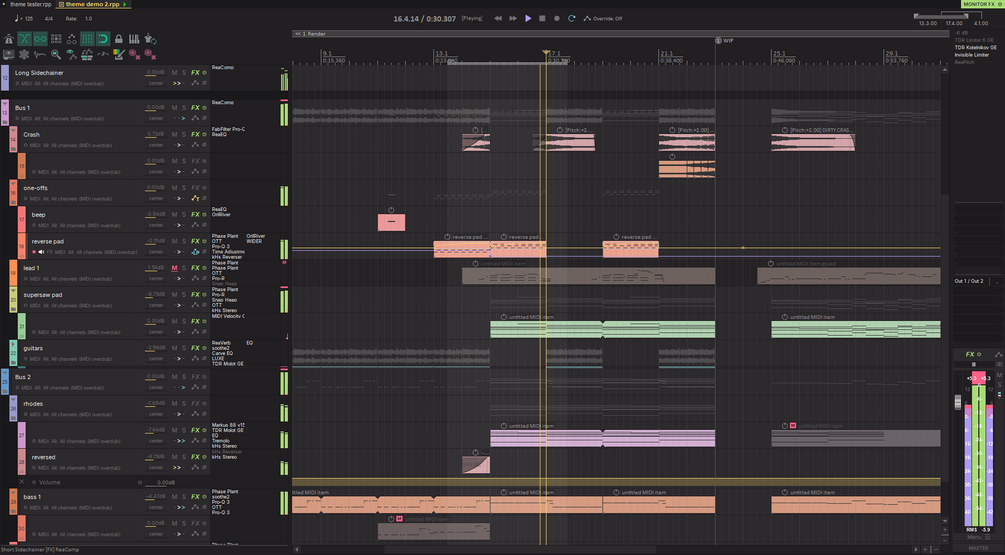1005x555 pixels.
Task: Click the master track FX button
Action: point(970,354)
